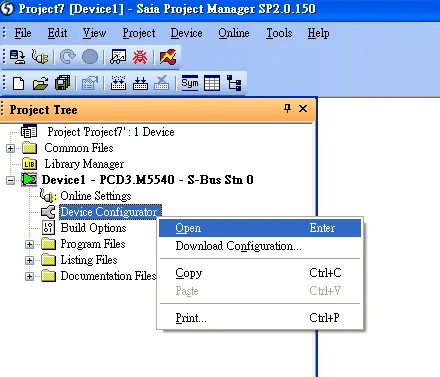
Task: Click the grayed Run arrow toolbar icon
Action: [68, 57]
